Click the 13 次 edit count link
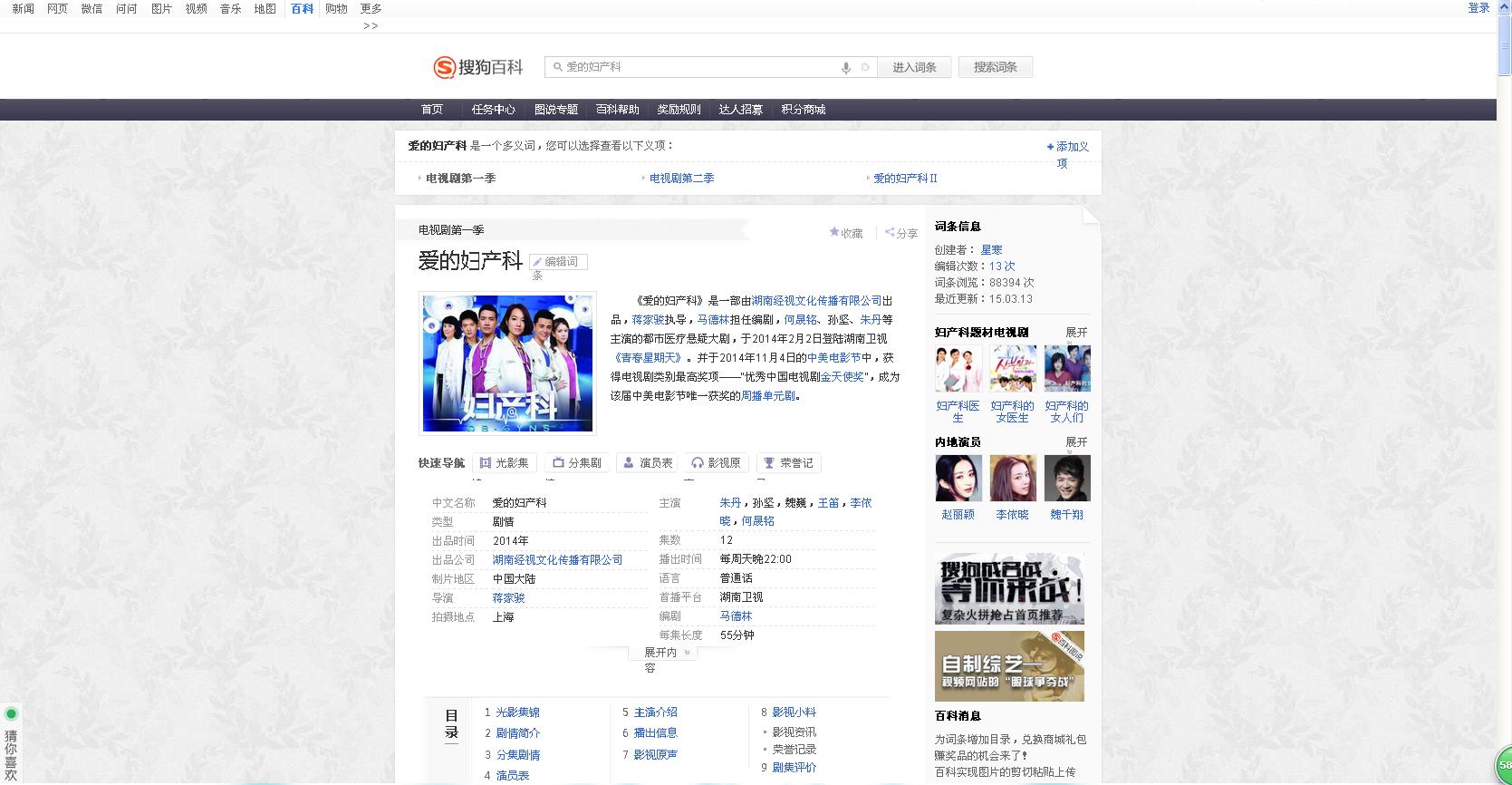Viewport: 1512px width, 785px height. (x=1002, y=267)
